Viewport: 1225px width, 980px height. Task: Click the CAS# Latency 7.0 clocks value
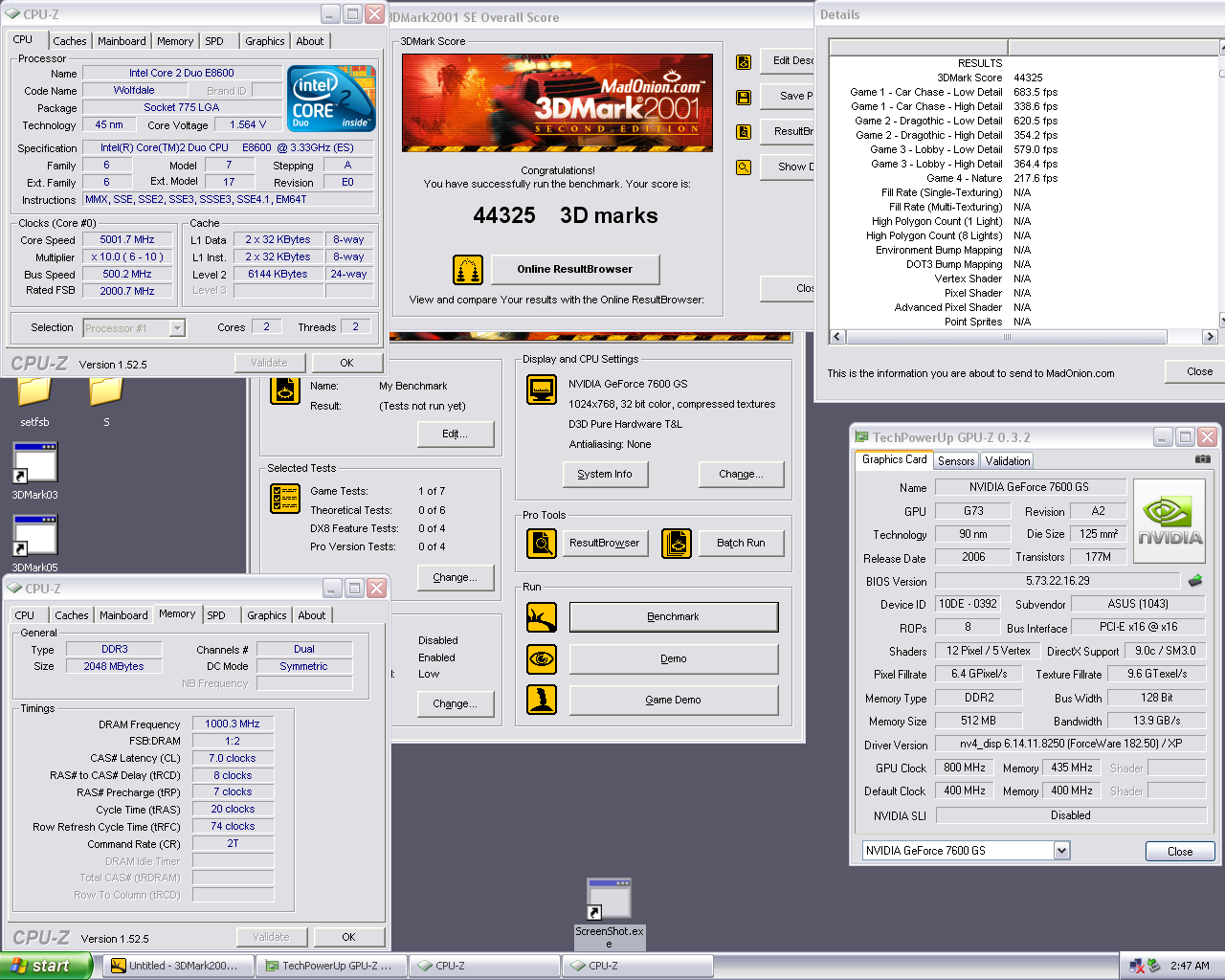[233, 759]
